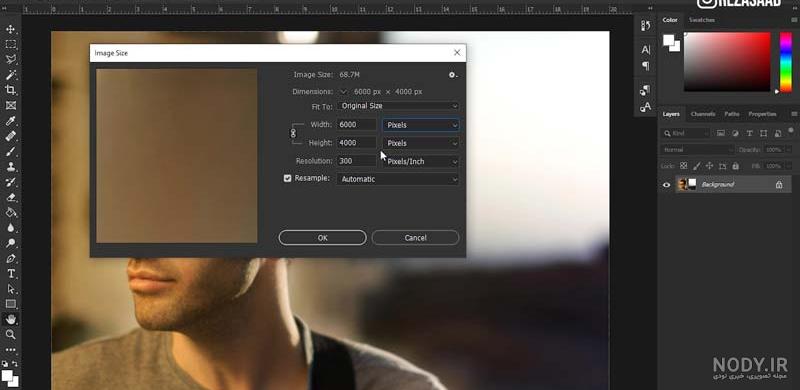Toggle prevent artboard auto-nesting lock
The image size is (800, 390).
point(722,166)
